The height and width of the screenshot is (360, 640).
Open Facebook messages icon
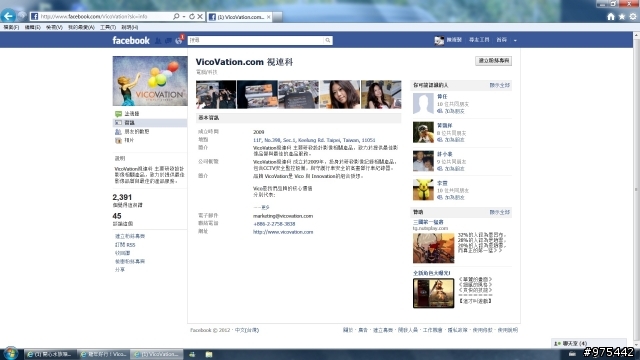click(x=168, y=40)
